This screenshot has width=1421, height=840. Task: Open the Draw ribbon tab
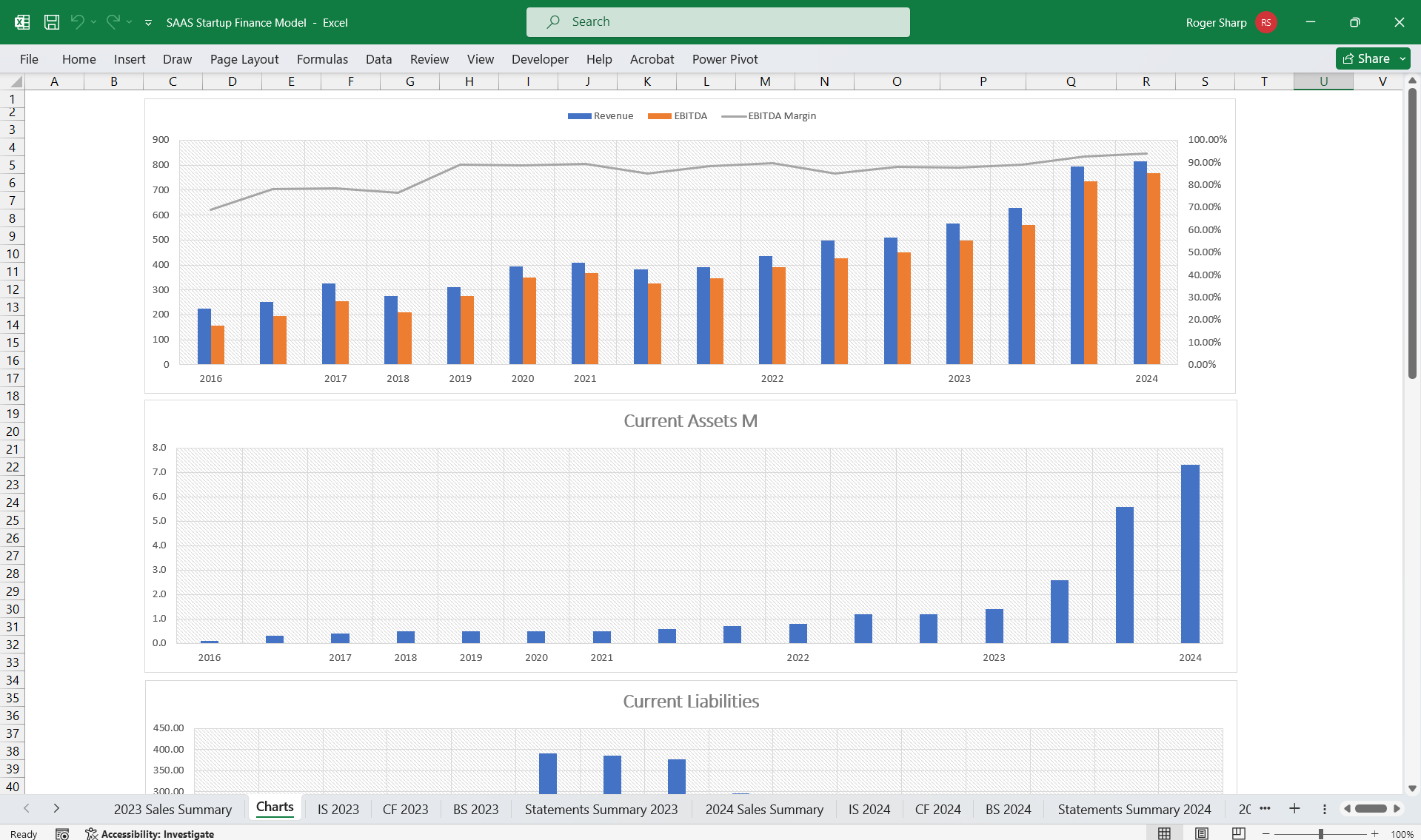[x=177, y=59]
